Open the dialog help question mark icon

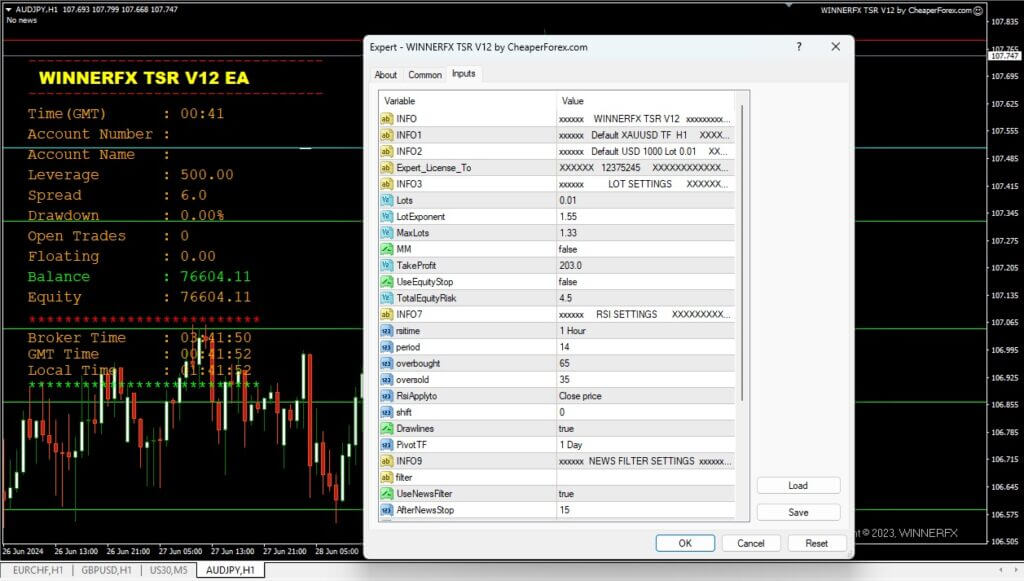(x=798, y=46)
